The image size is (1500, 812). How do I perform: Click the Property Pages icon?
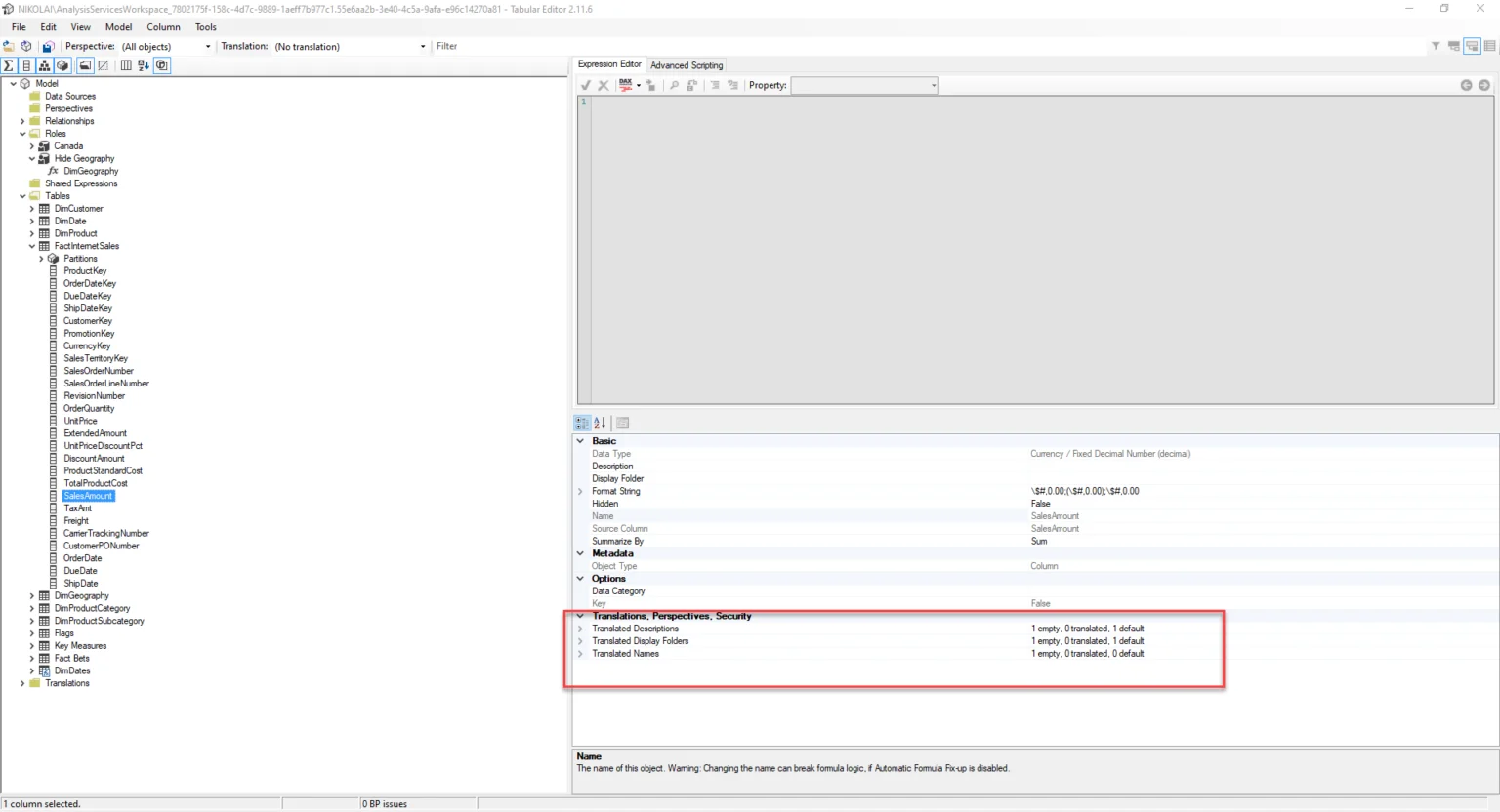click(623, 423)
